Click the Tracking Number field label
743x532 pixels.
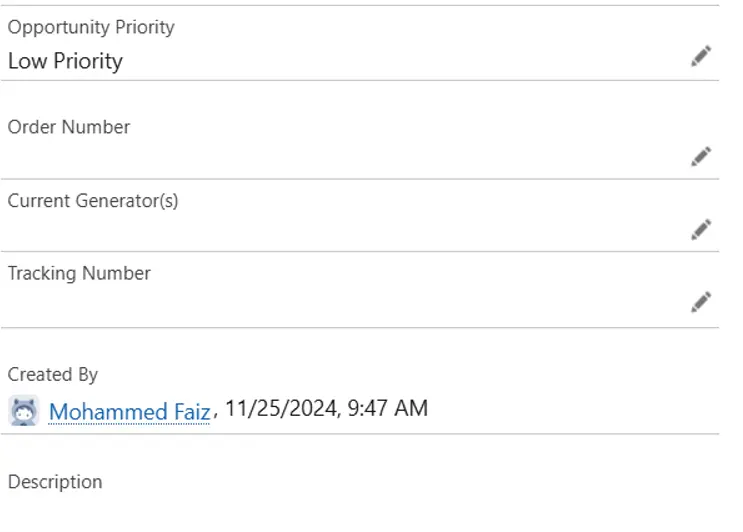click(x=79, y=273)
